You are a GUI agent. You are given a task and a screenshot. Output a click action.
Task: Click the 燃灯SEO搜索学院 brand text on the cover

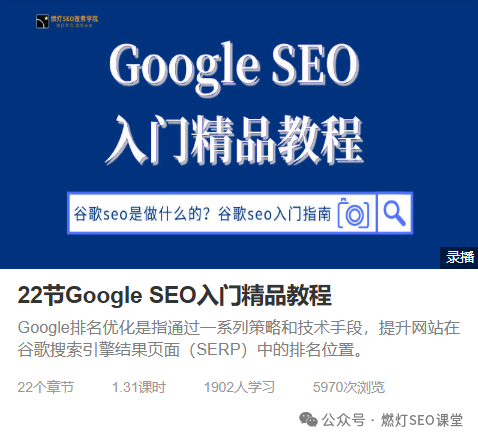pos(74,19)
